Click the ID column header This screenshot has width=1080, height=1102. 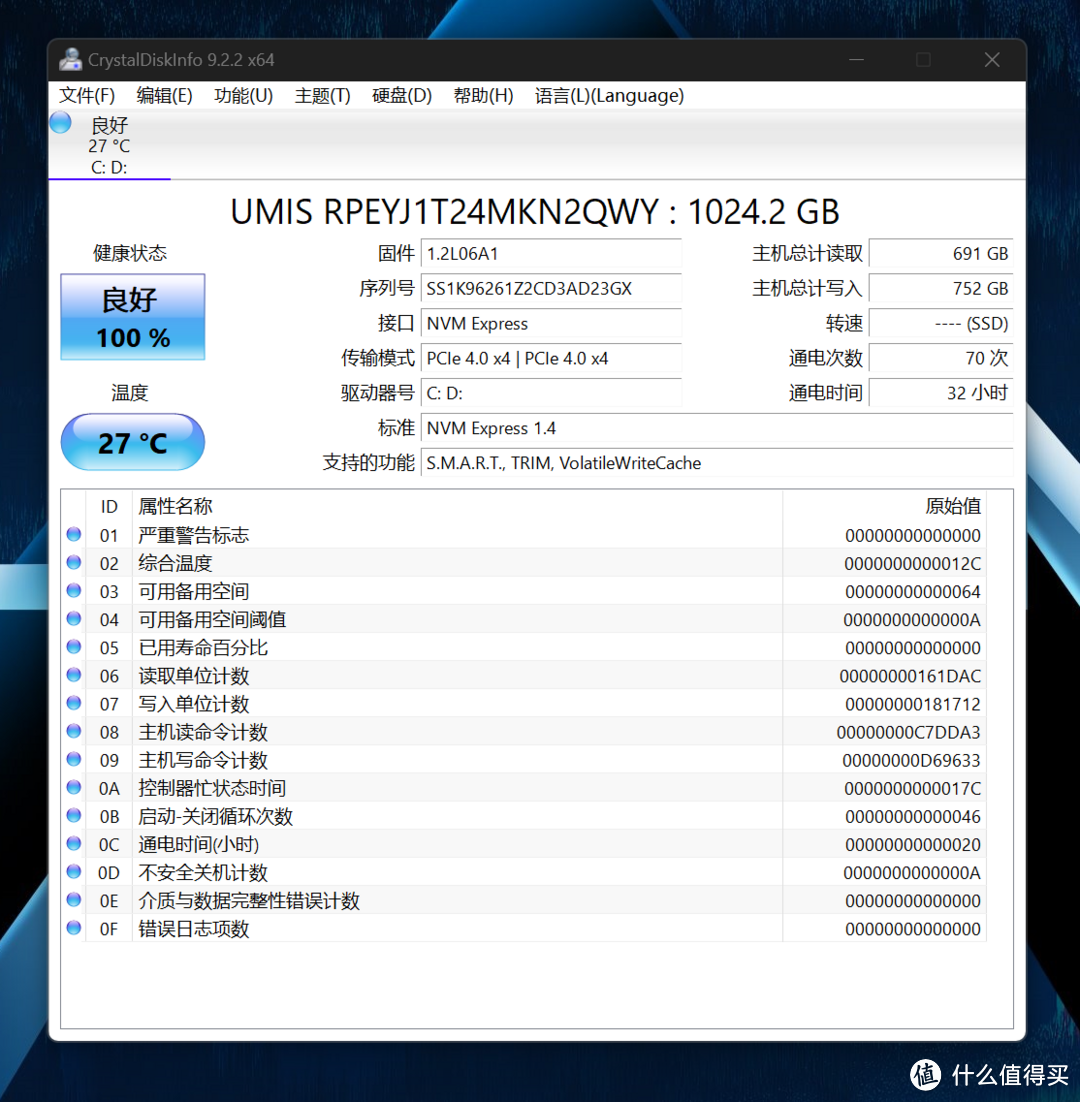pos(109,506)
